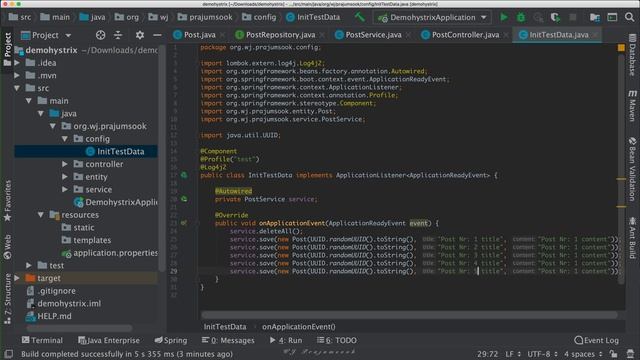Viewport: 640px width, 360px height.
Task: Click the run gutter icon next to class InitTestData
Action: (x=184, y=175)
